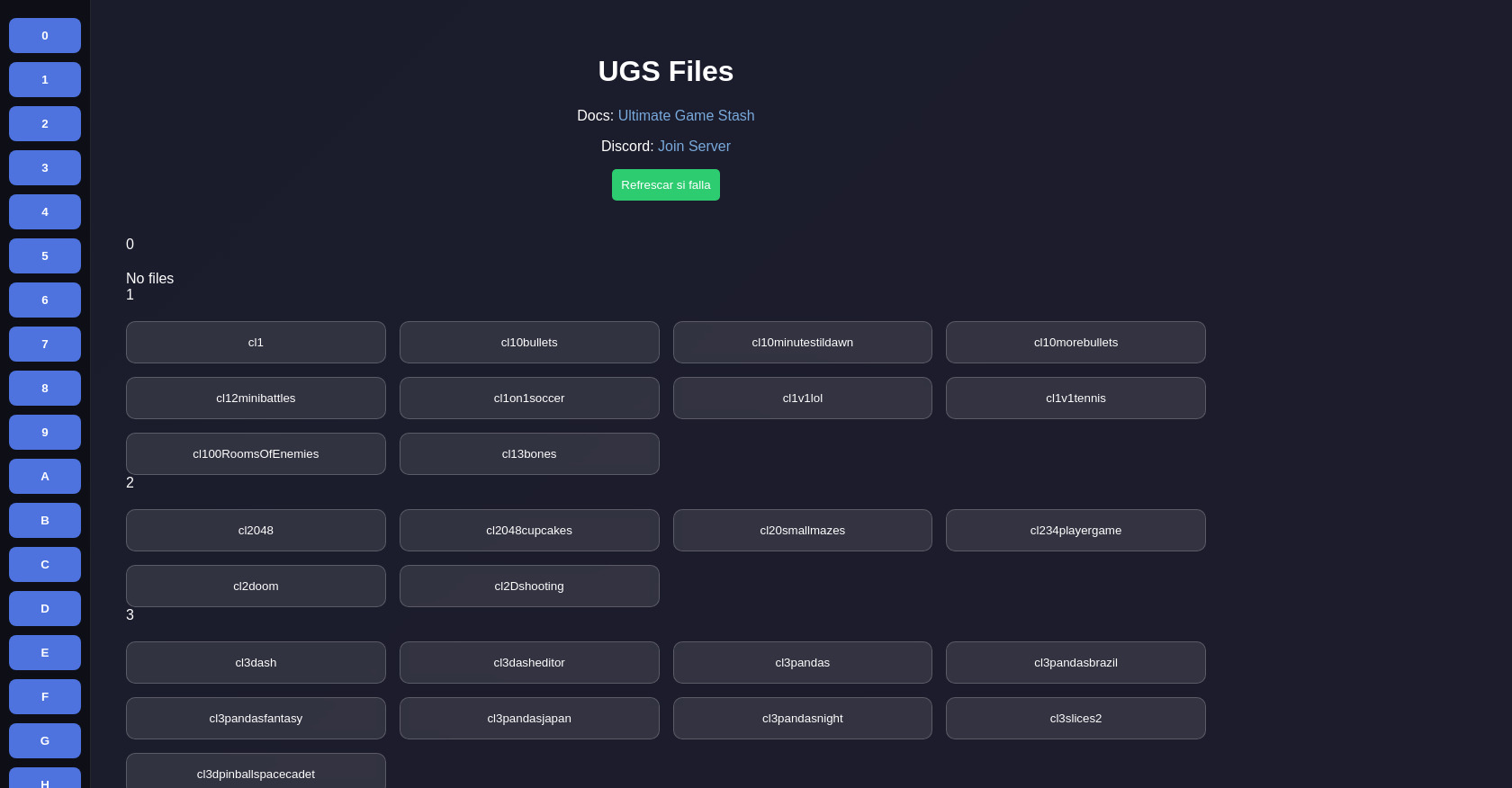Image resolution: width=1512 pixels, height=788 pixels.
Task: Jump to section 0 in sidebar
Action: [45, 36]
